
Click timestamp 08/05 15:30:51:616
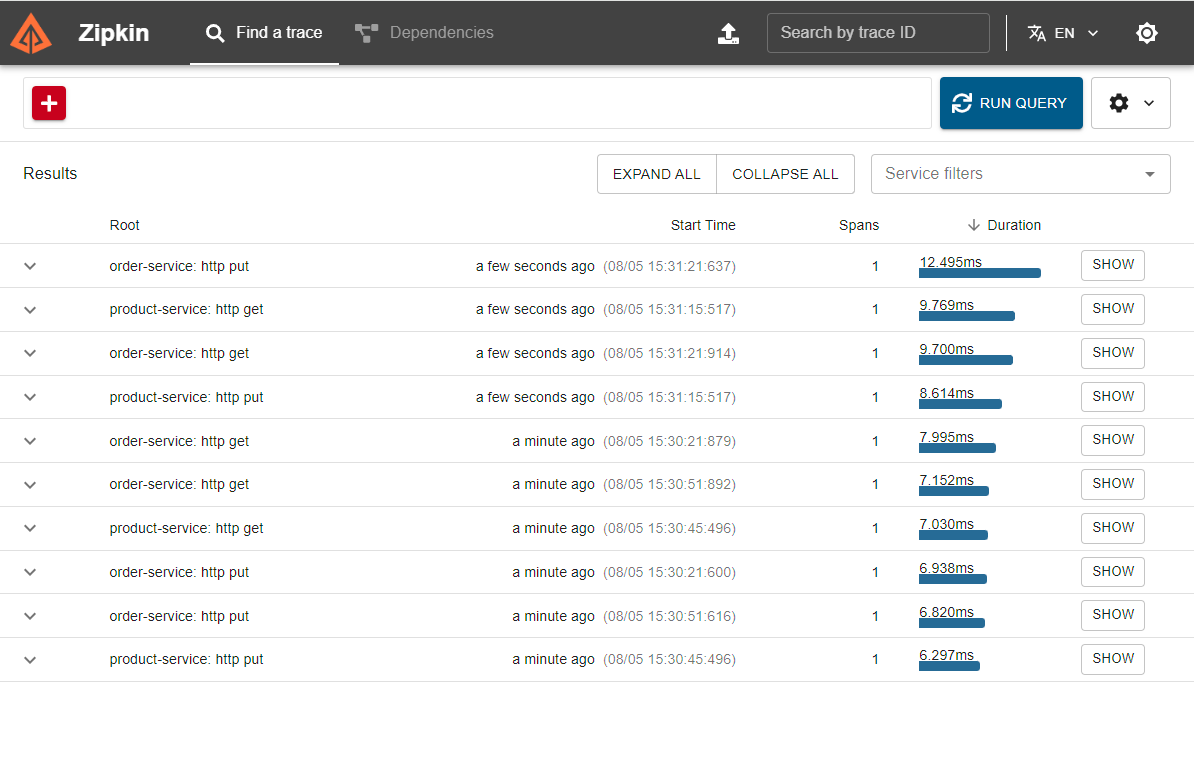click(669, 617)
